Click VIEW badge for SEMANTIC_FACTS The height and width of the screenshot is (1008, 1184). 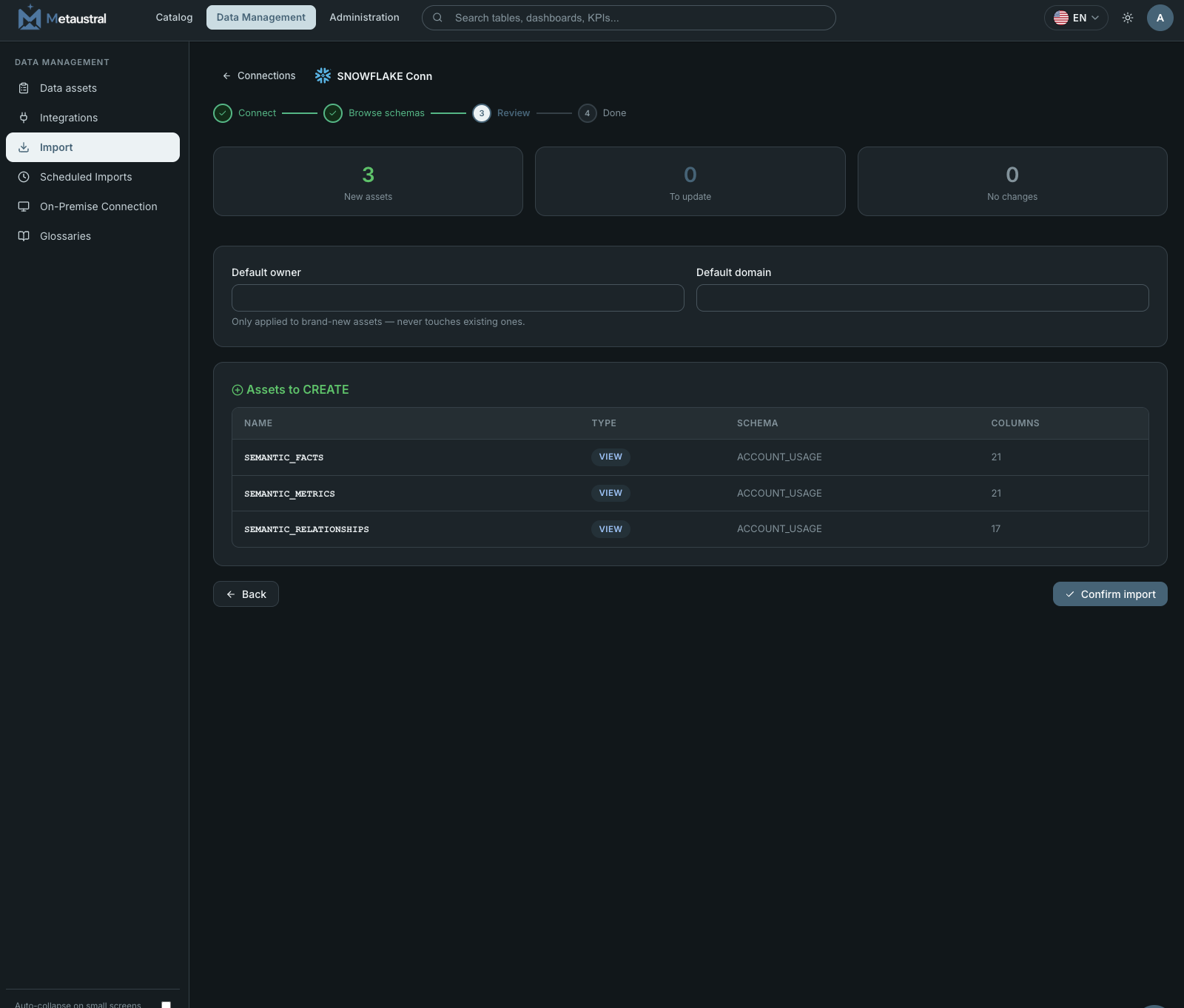coord(610,457)
